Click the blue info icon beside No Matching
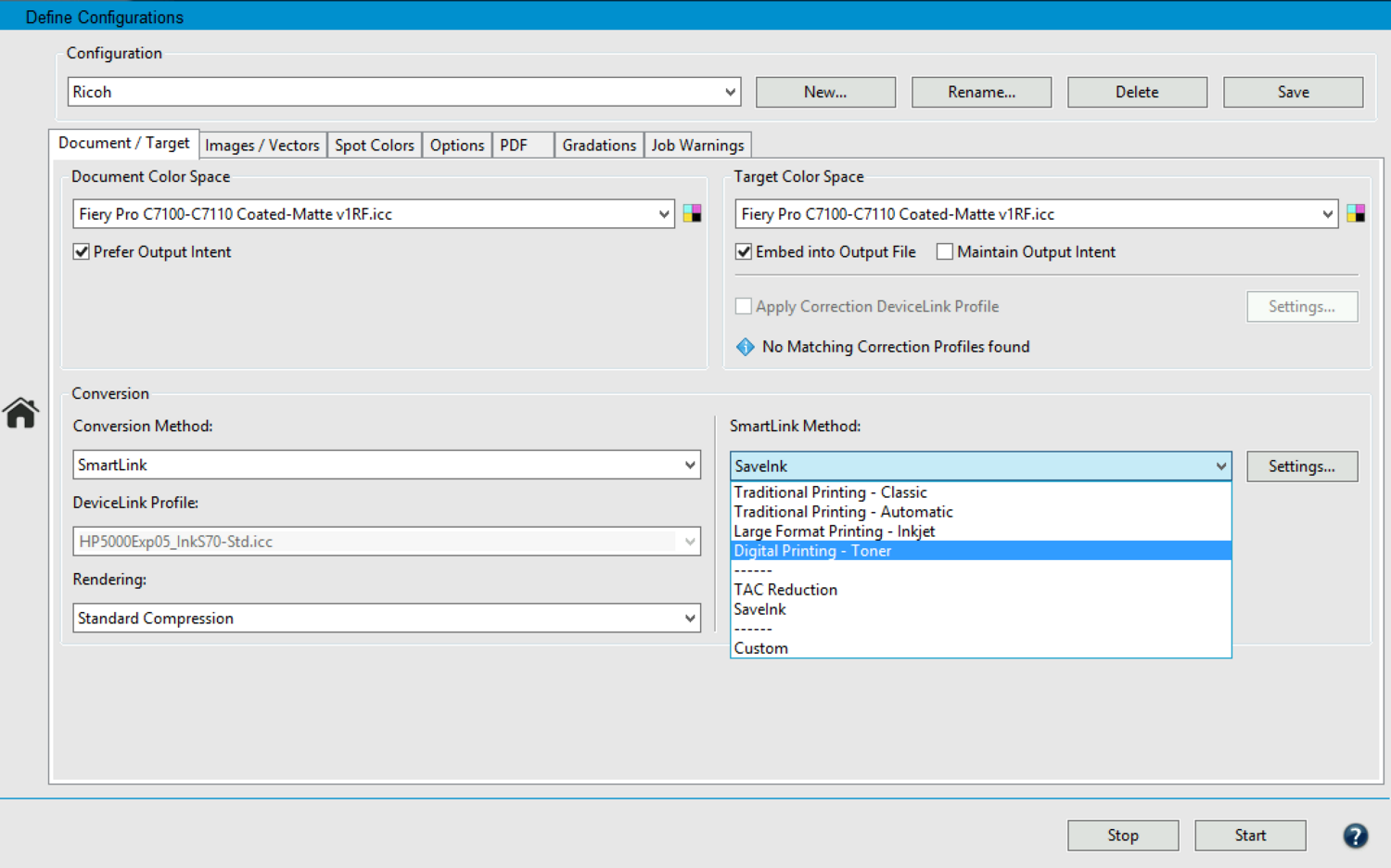 click(x=745, y=347)
